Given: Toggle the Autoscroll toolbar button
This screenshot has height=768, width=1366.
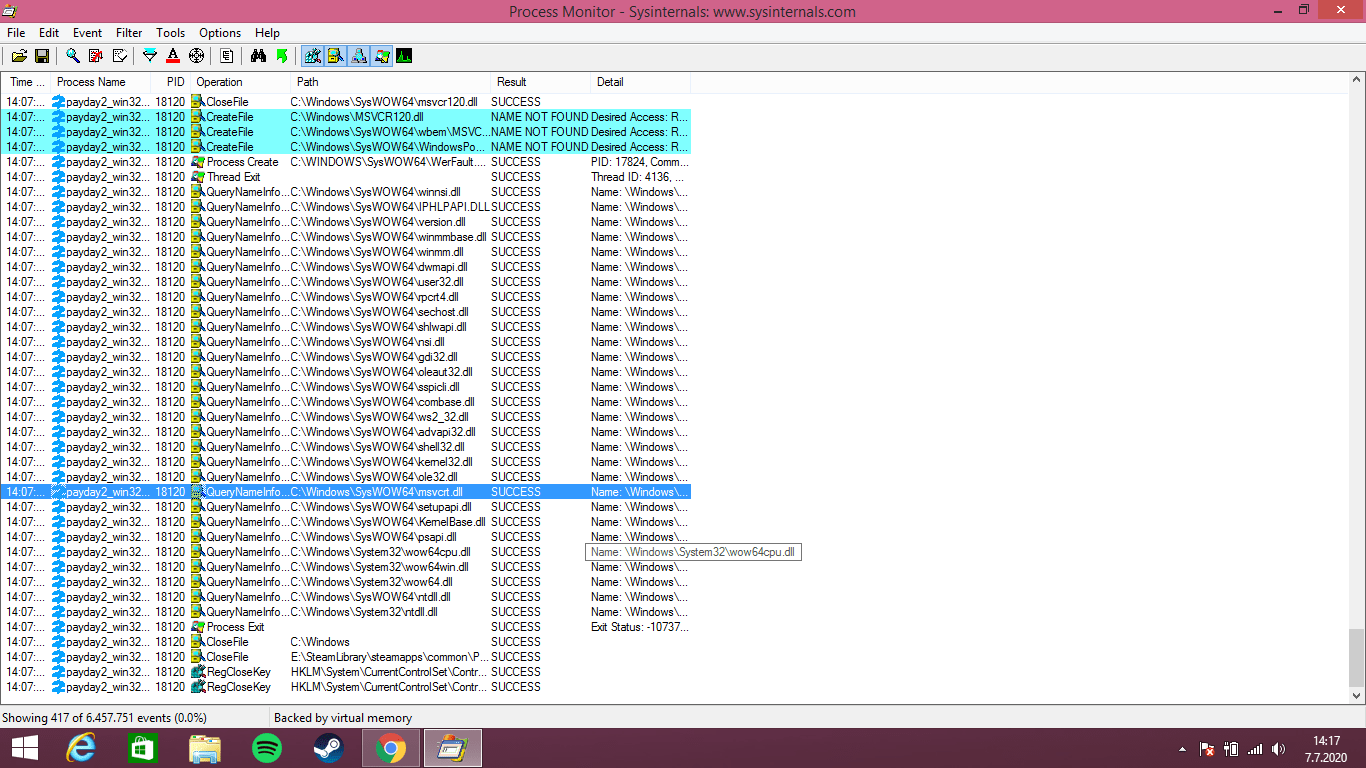Looking at the screenshot, I should tap(96, 56).
